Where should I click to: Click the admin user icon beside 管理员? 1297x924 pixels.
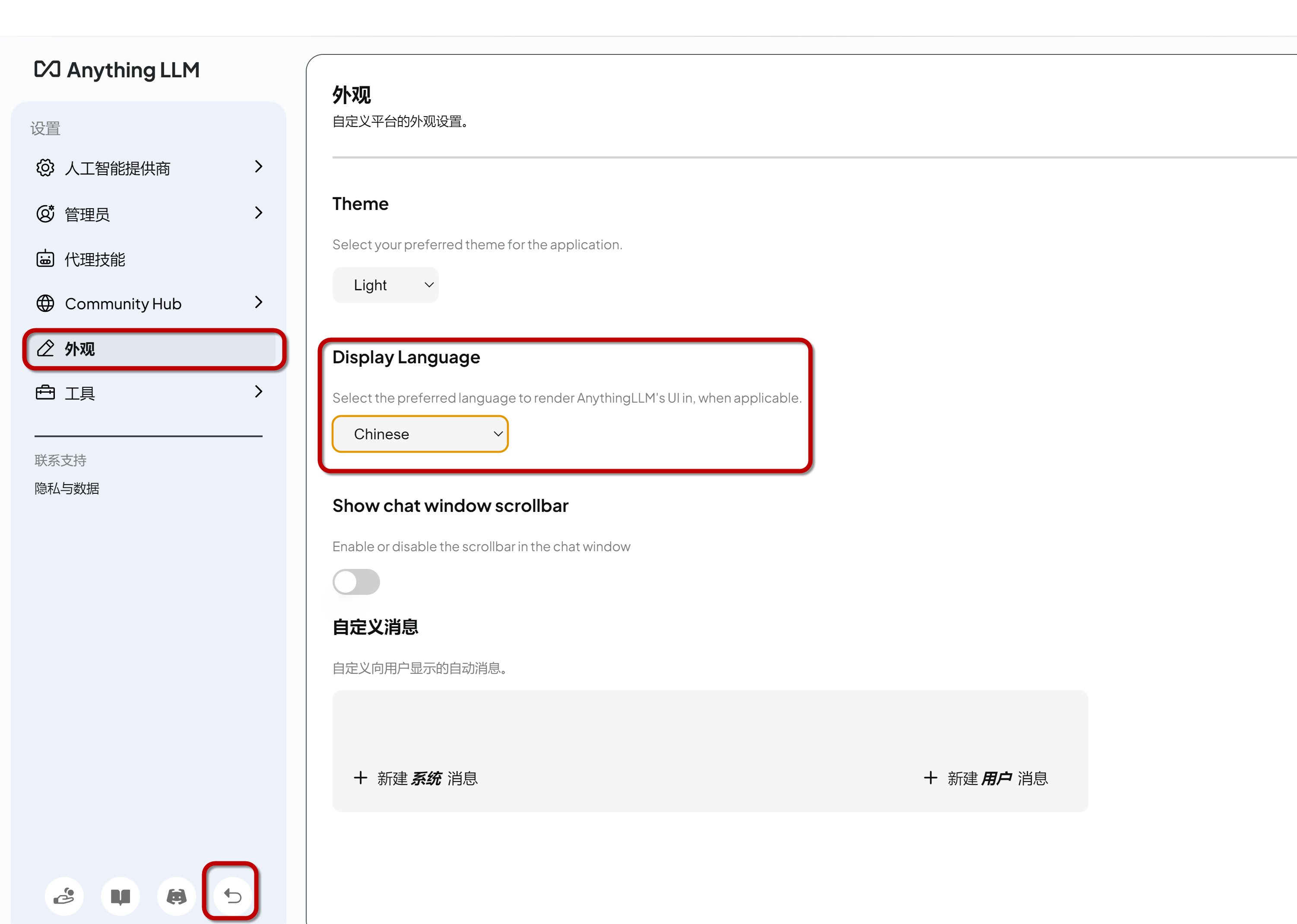pyautogui.click(x=45, y=213)
